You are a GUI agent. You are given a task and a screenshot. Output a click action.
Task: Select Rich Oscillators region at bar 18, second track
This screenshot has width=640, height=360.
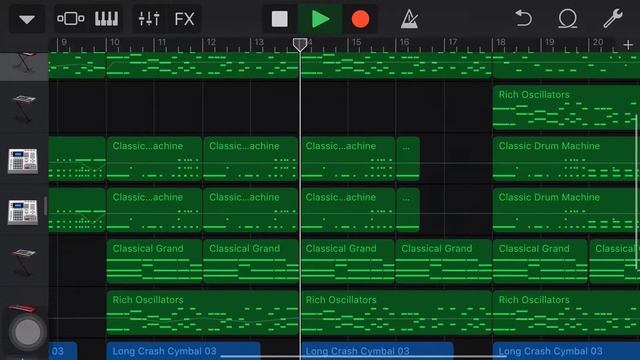coord(566,107)
